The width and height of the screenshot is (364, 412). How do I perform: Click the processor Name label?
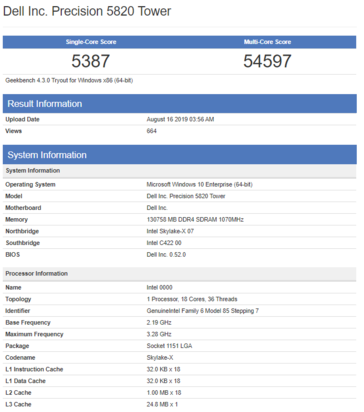click(13, 288)
